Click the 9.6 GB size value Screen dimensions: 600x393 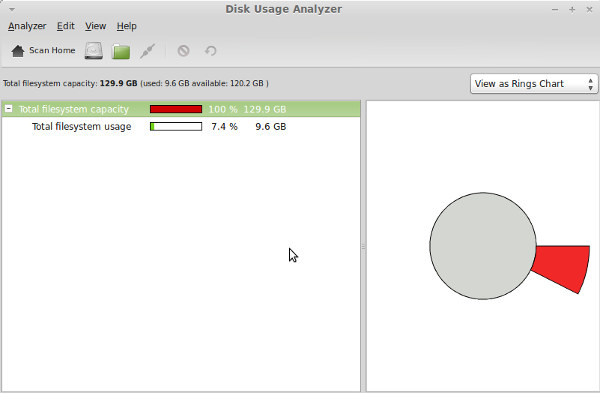pyautogui.click(x=271, y=126)
